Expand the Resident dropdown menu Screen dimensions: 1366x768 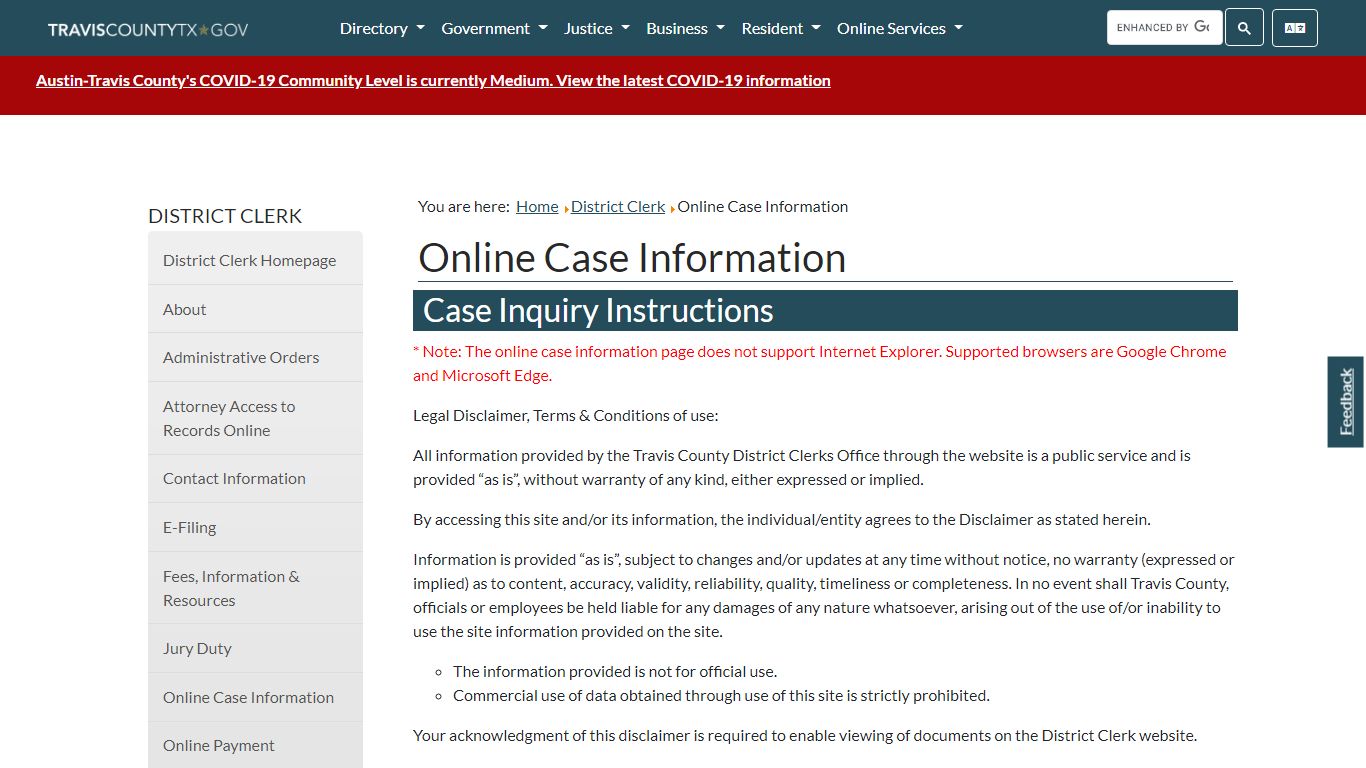coord(781,28)
